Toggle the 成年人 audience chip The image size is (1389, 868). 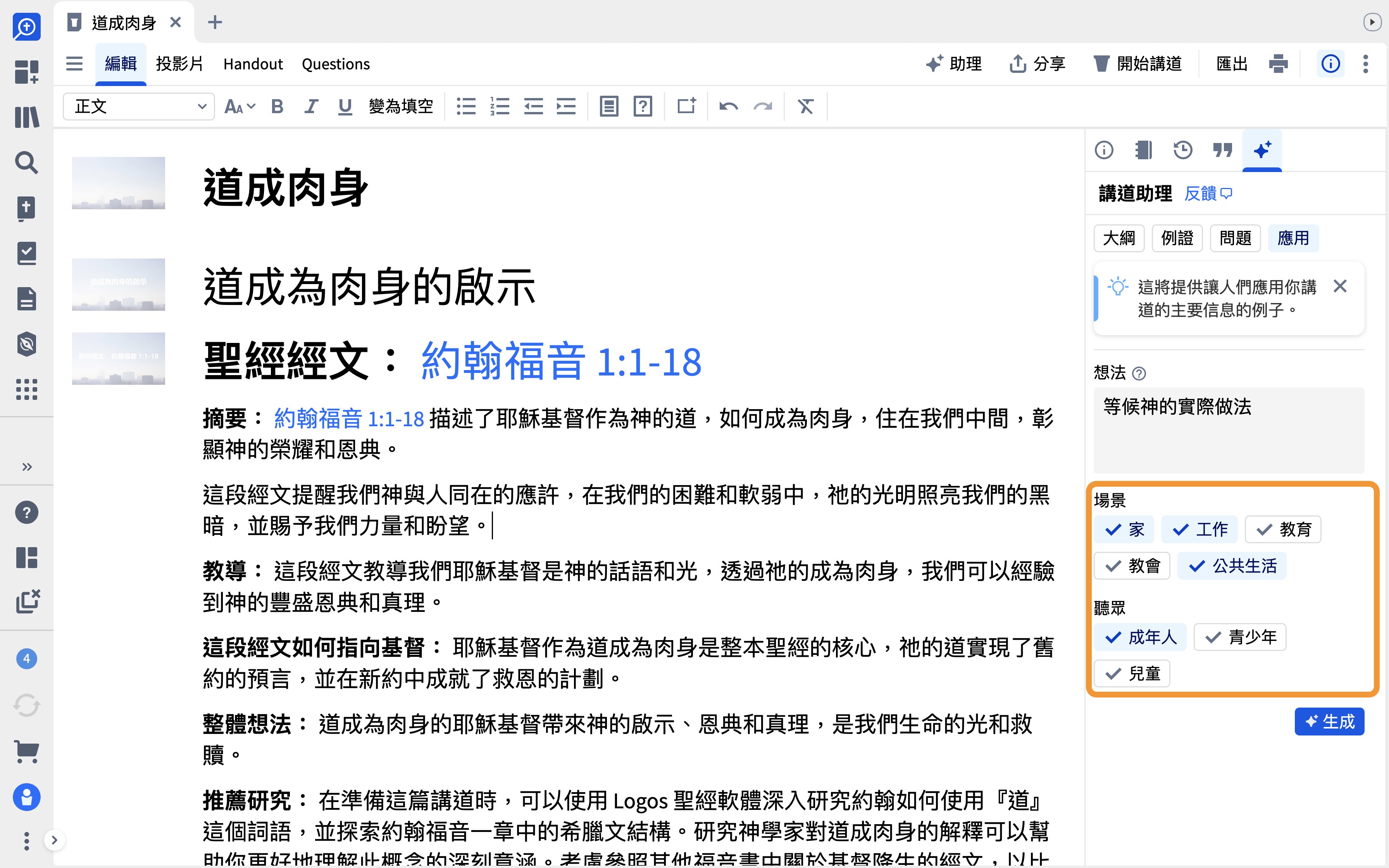click(x=1140, y=637)
